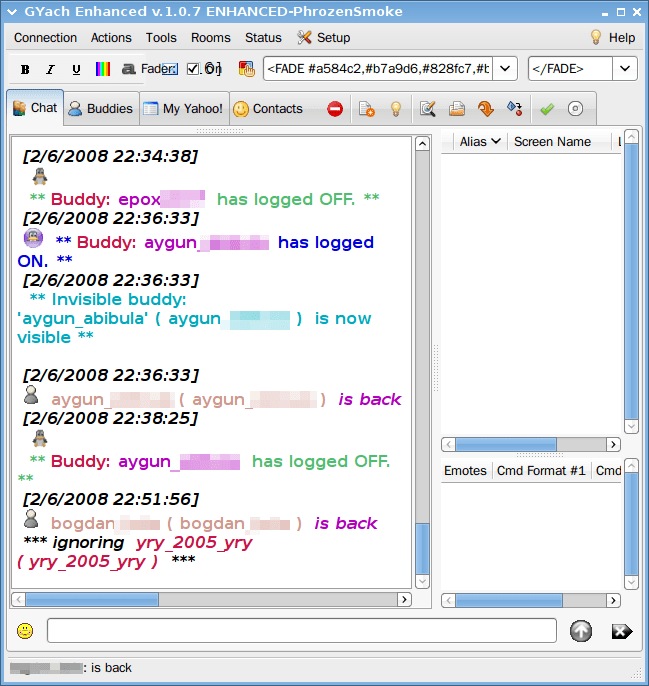Click chat log scroll down arrow
The height and width of the screenshot is (686, 649).
(422, 581)
